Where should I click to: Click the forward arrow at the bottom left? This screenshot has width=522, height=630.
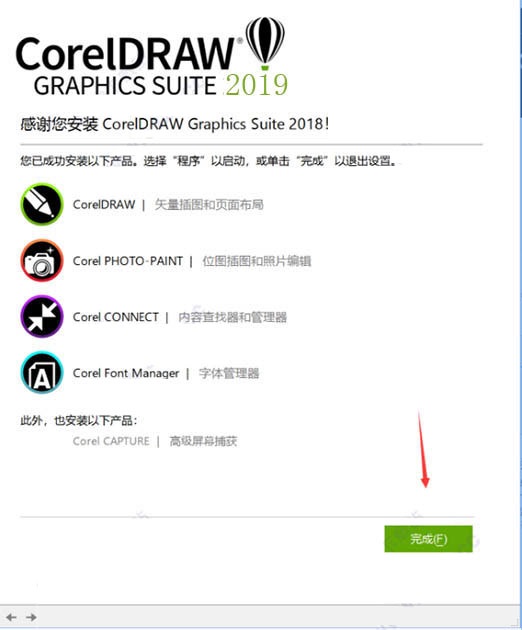[x=31, y=617]
